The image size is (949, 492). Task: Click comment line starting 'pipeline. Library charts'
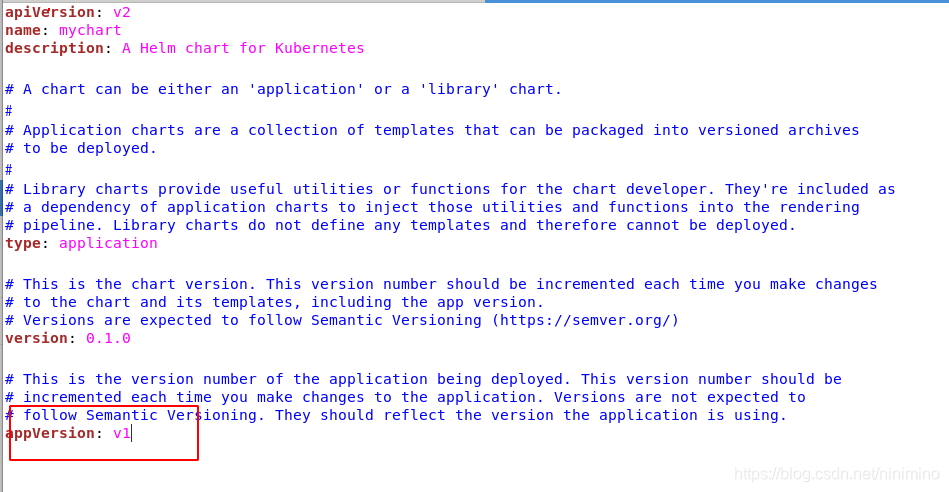pos(400,225)
